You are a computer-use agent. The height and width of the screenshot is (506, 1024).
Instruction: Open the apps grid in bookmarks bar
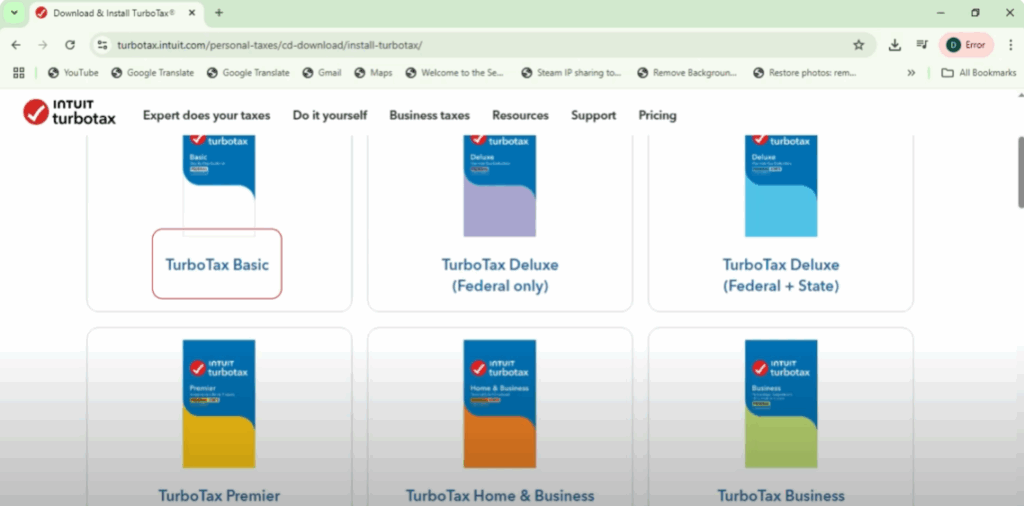[19, 72]
